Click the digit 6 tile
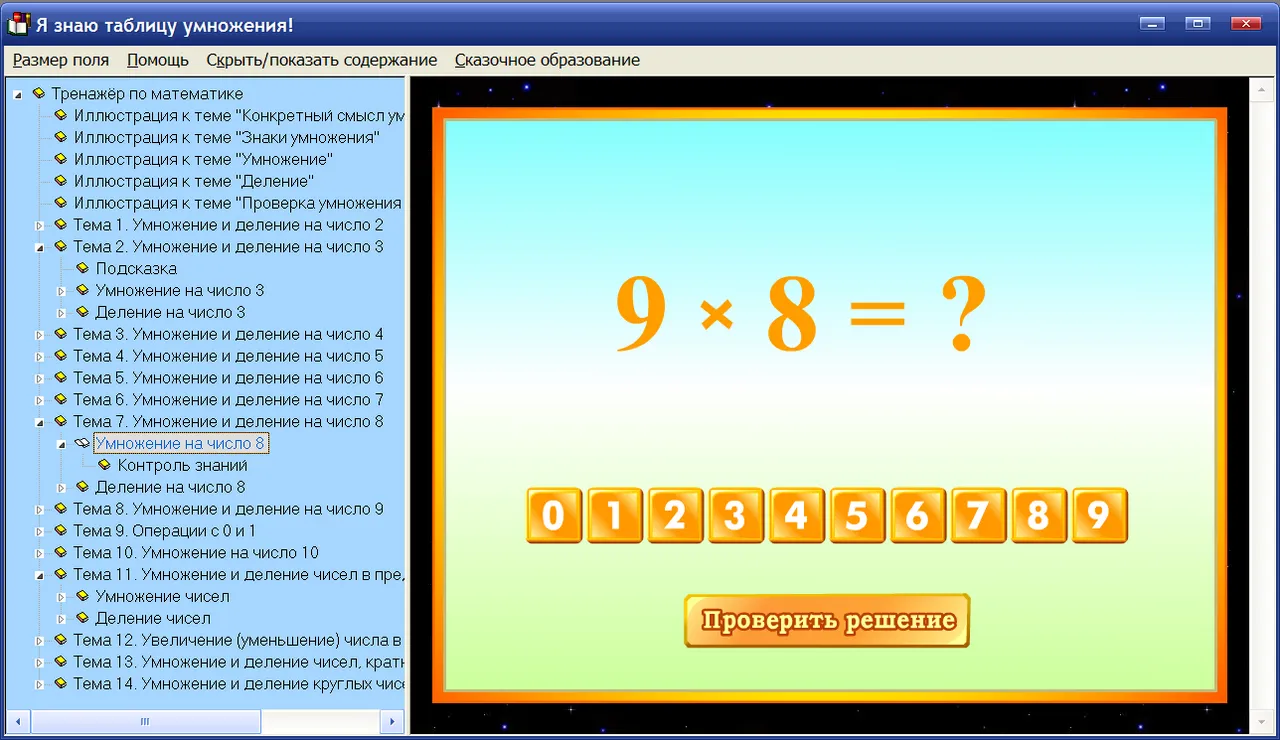The height and width of the screenshot is (740, 1280). (x=917, y=515)
